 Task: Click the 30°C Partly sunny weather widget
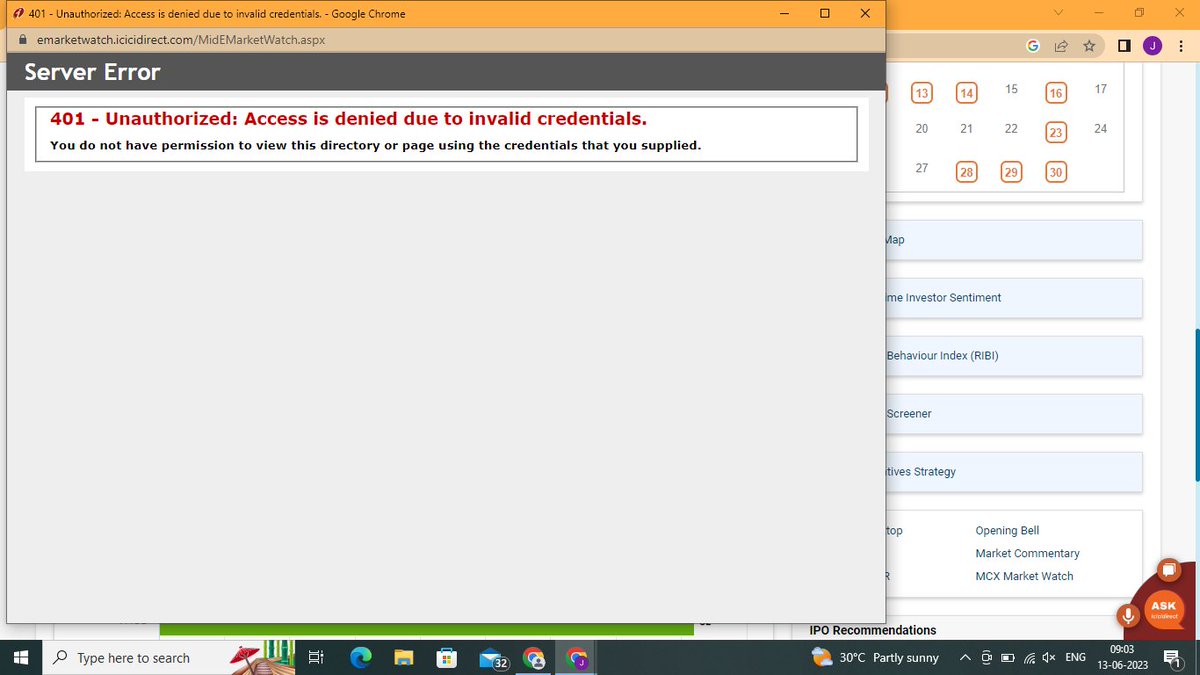click(875, 657)
